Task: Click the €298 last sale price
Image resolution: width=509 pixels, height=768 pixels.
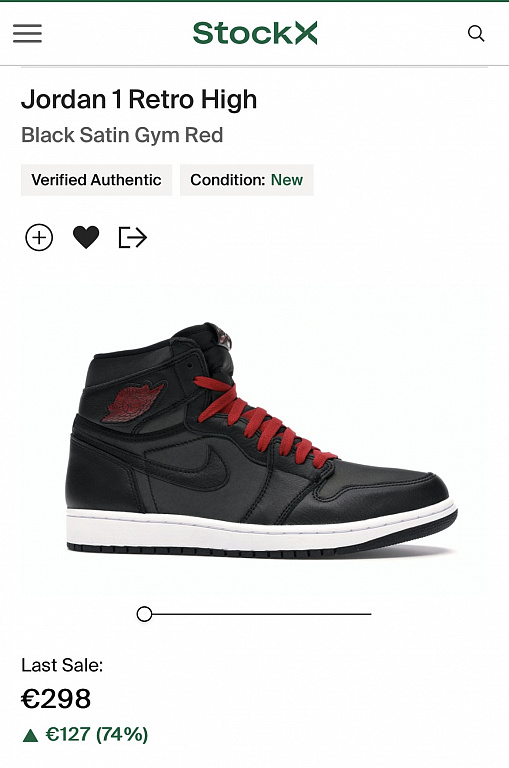Action: [56, 699]
